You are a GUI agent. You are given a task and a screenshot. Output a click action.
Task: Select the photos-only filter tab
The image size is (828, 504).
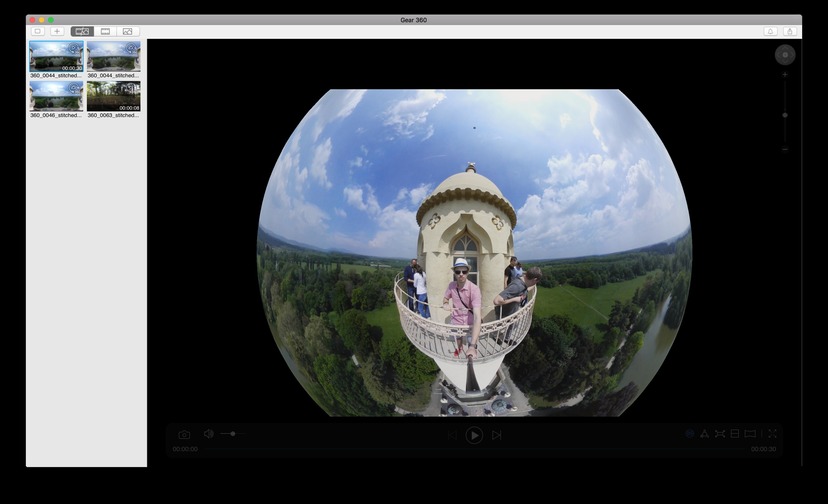click(128, 32)
